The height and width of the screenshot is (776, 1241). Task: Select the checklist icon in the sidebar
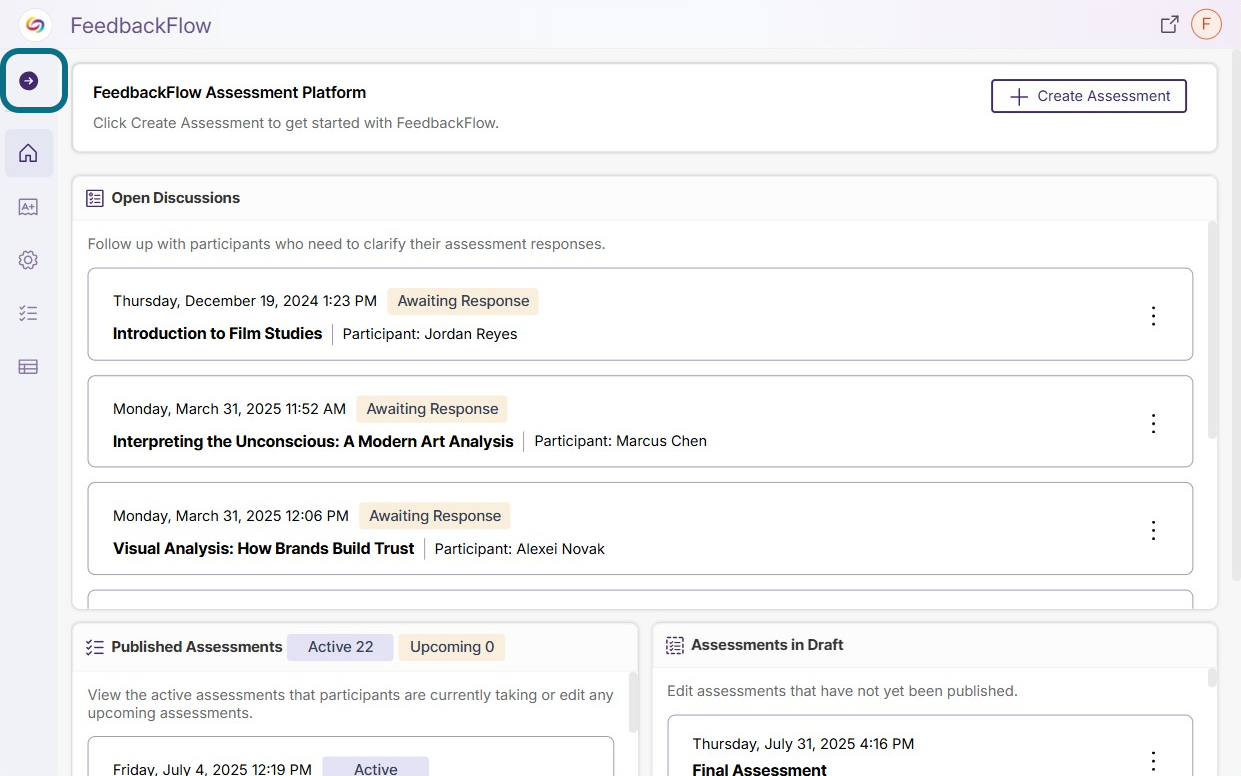point(28,313)
